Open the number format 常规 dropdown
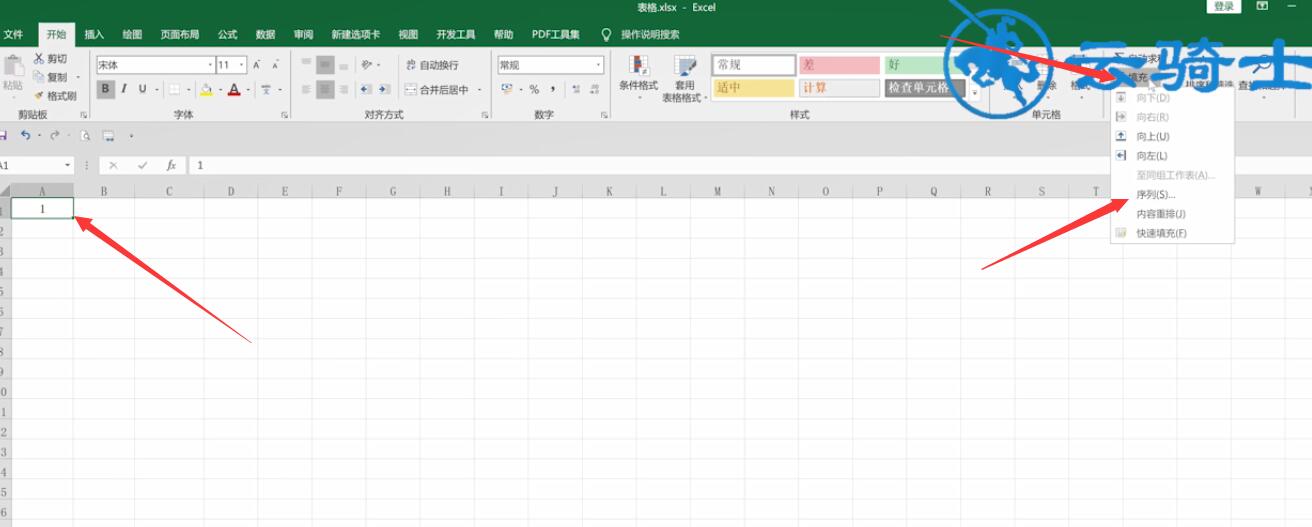 click(599, 65)
